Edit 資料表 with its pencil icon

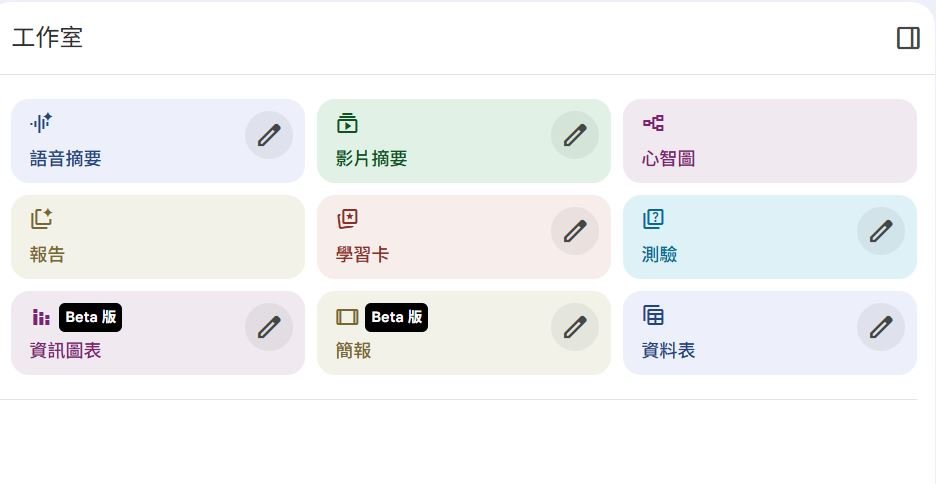(x=881, y=327)
